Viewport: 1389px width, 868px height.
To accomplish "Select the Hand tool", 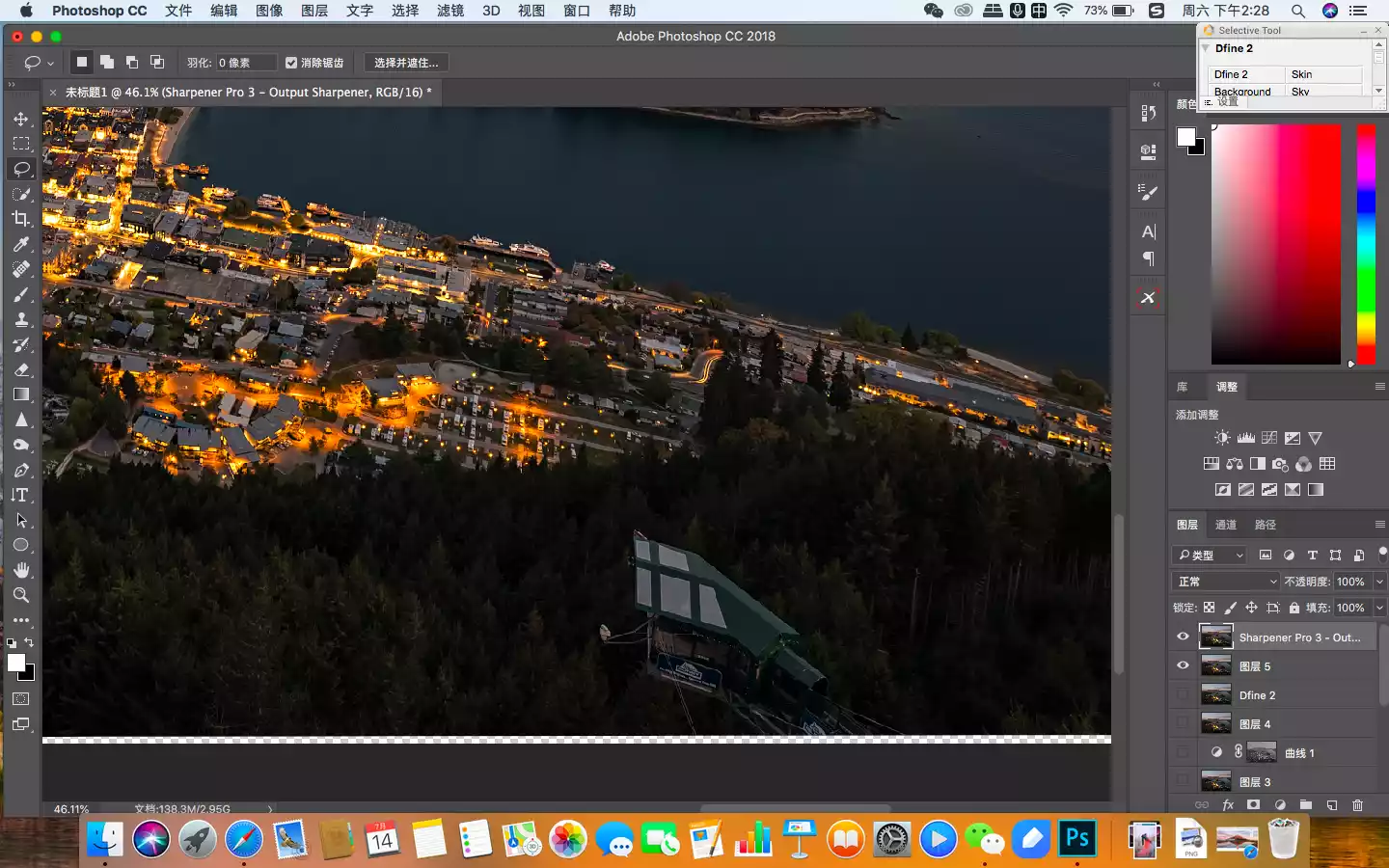I will [x=21, y=570].
